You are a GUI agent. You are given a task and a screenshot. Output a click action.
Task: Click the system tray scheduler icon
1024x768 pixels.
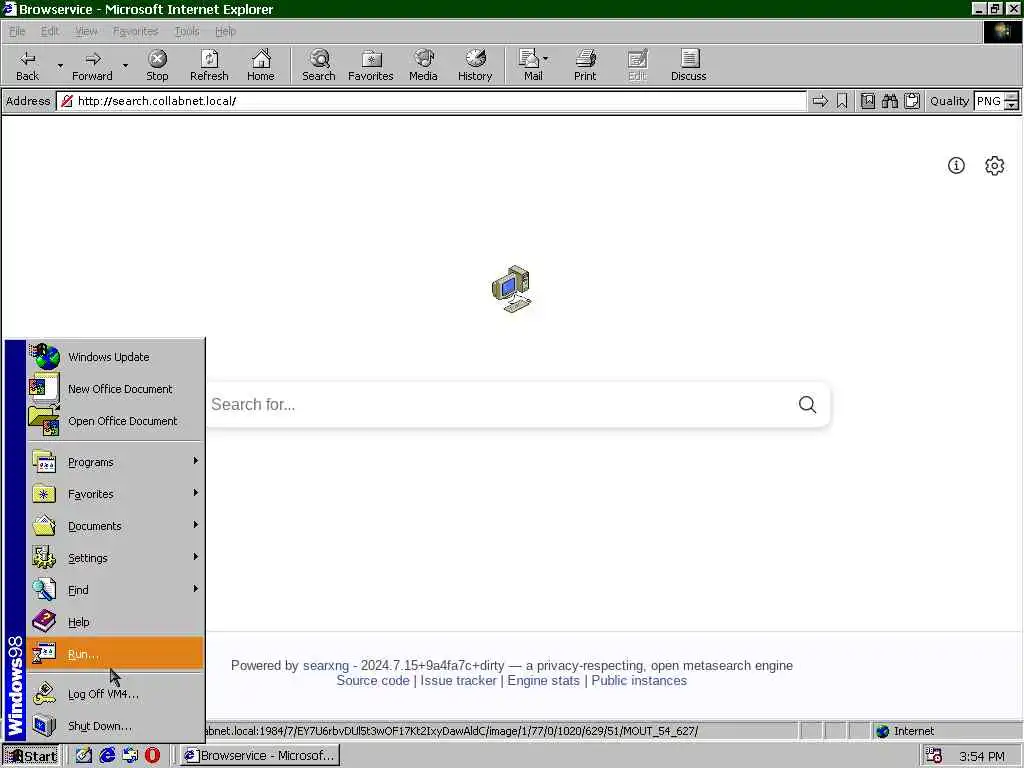(x=934, y=756)
